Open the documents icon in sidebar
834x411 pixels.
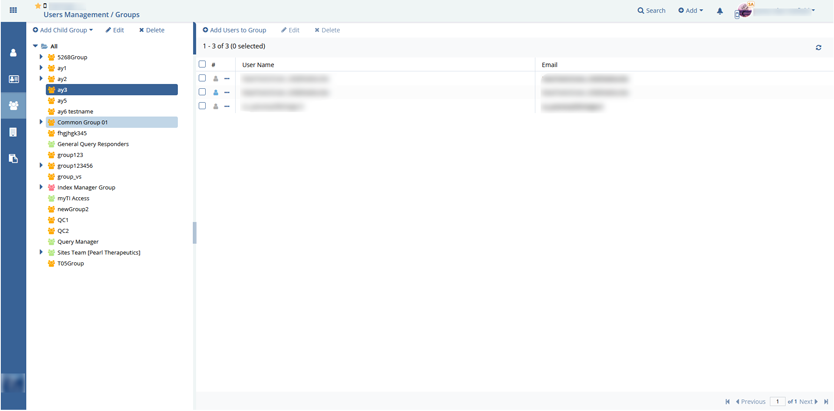(x=13, y=158)
